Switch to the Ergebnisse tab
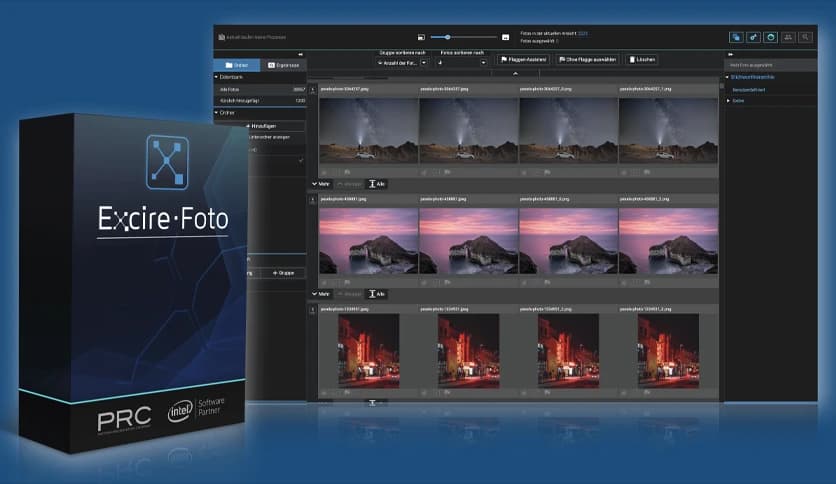Image resolution: width=836 pixels, height=484 pixels. click(282, 64)
